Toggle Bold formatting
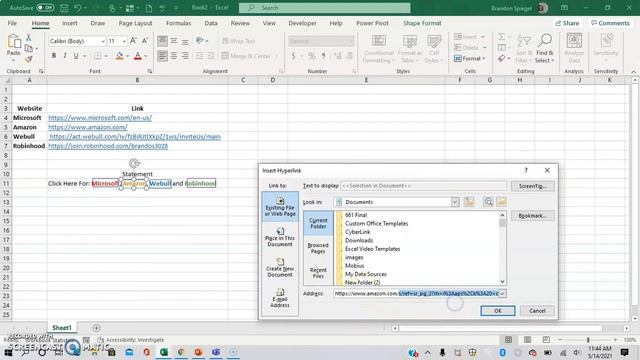The height and width of the screenshot is (360, 640). [53, 56]
